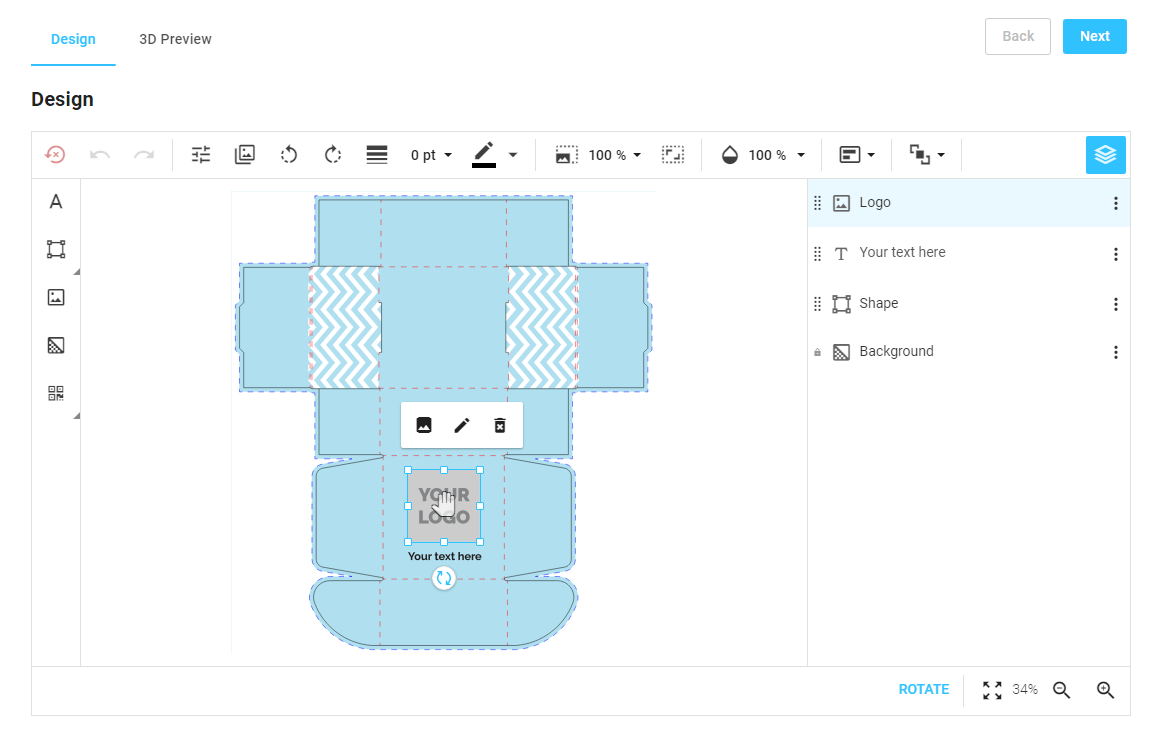1164x730 pixels.
Task: Select the background pattern tool
Action: tap(56, 345)
